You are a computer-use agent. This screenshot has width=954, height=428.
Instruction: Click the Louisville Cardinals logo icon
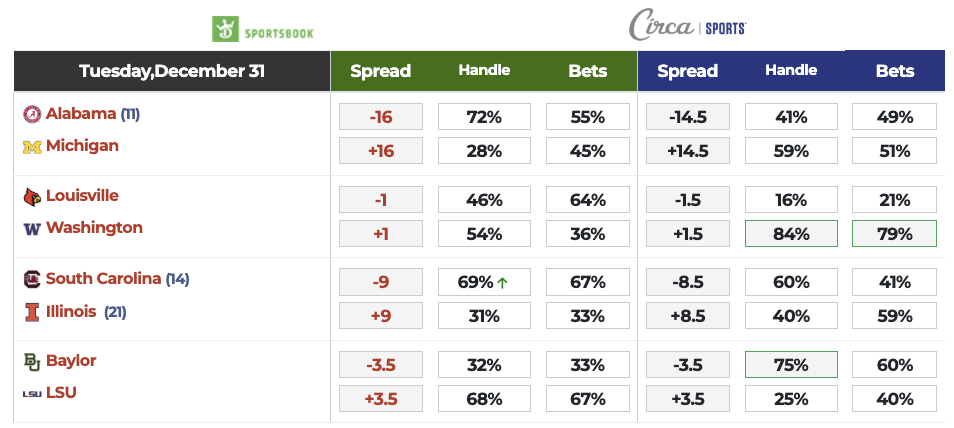coord(31,196)
